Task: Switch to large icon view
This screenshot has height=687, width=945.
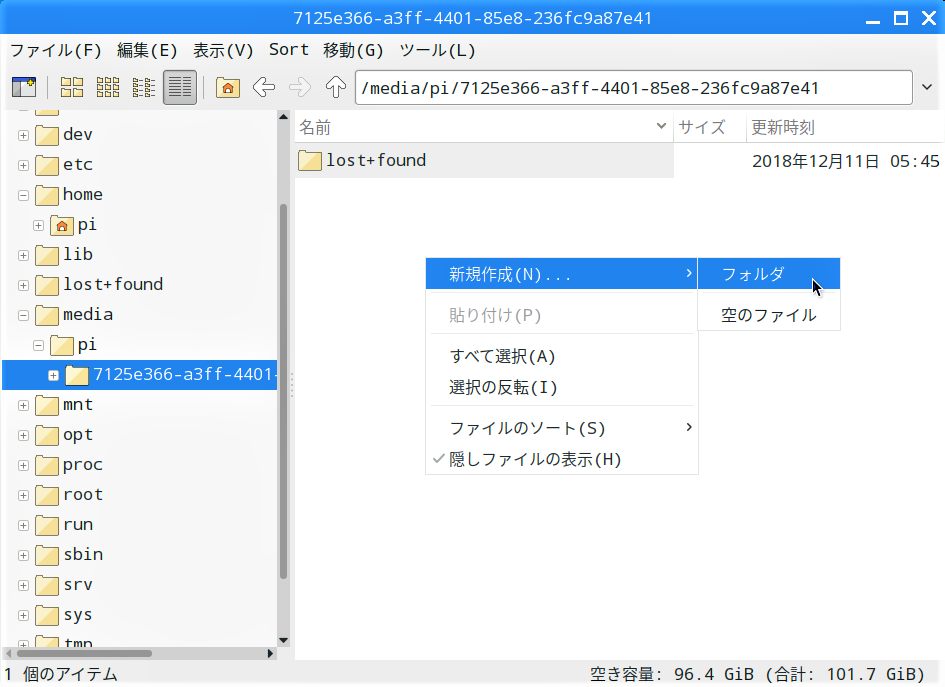Action: 72,88
